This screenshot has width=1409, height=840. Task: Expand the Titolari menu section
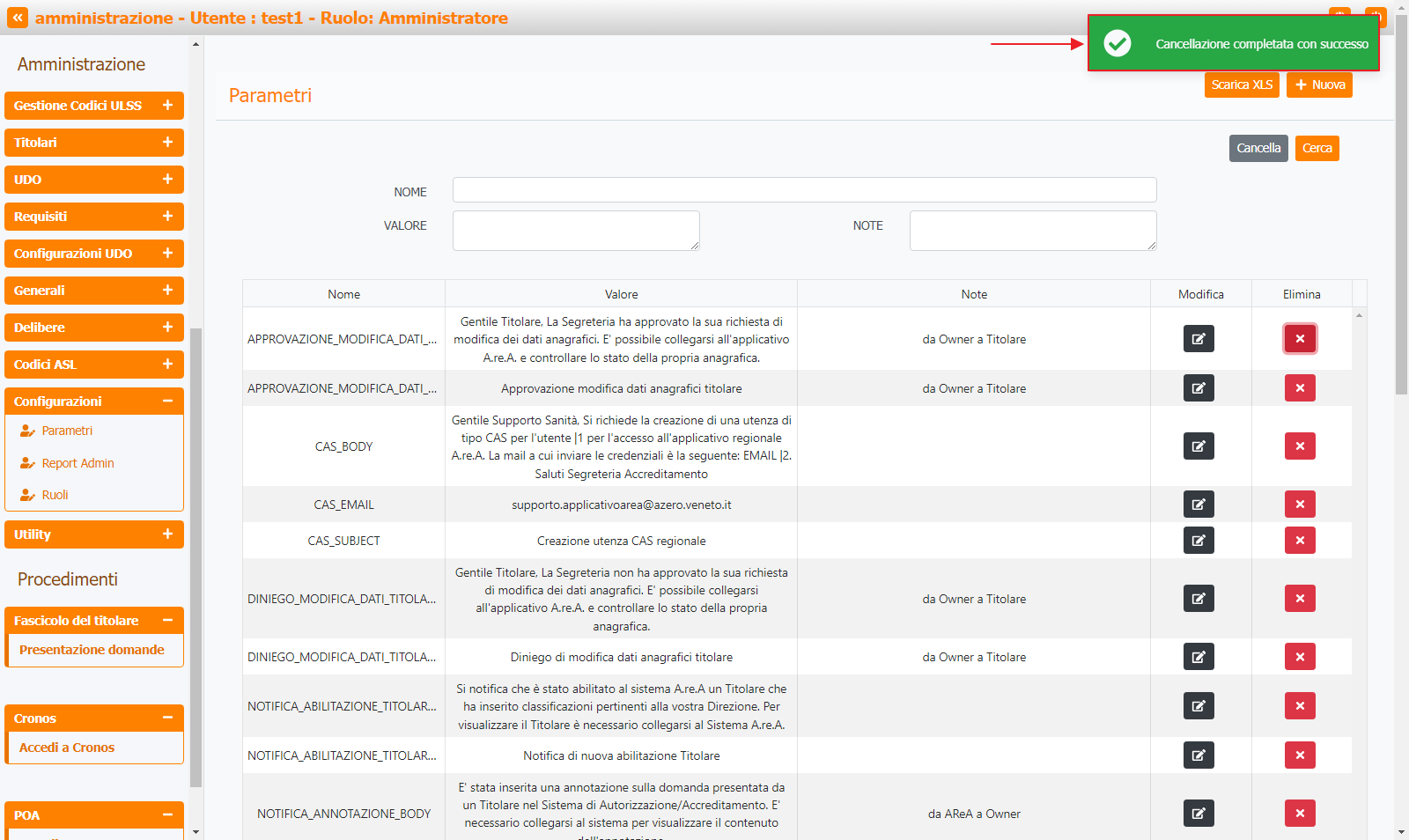167,143
